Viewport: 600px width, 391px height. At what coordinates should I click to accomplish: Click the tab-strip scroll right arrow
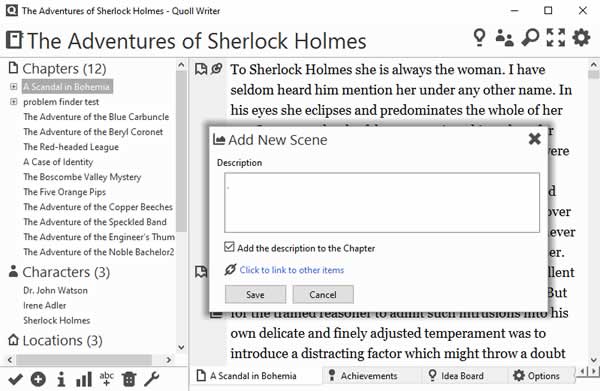click(x=594, y=371)
